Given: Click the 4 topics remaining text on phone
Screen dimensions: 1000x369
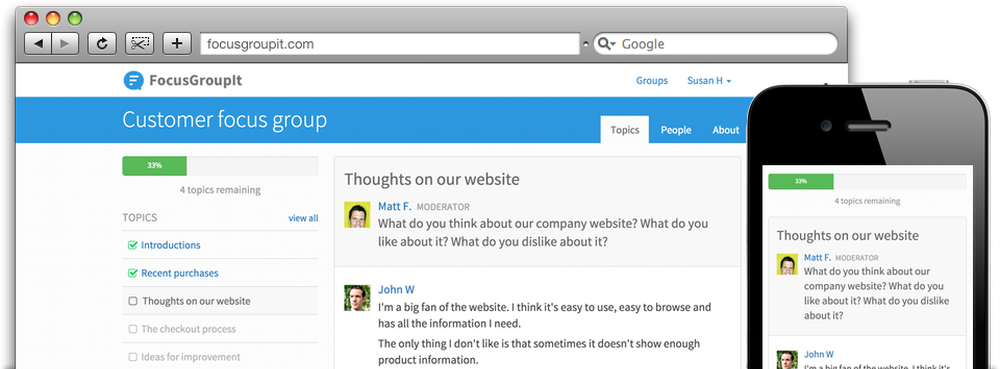Looking at the screenshot, I should coord(867,201).
